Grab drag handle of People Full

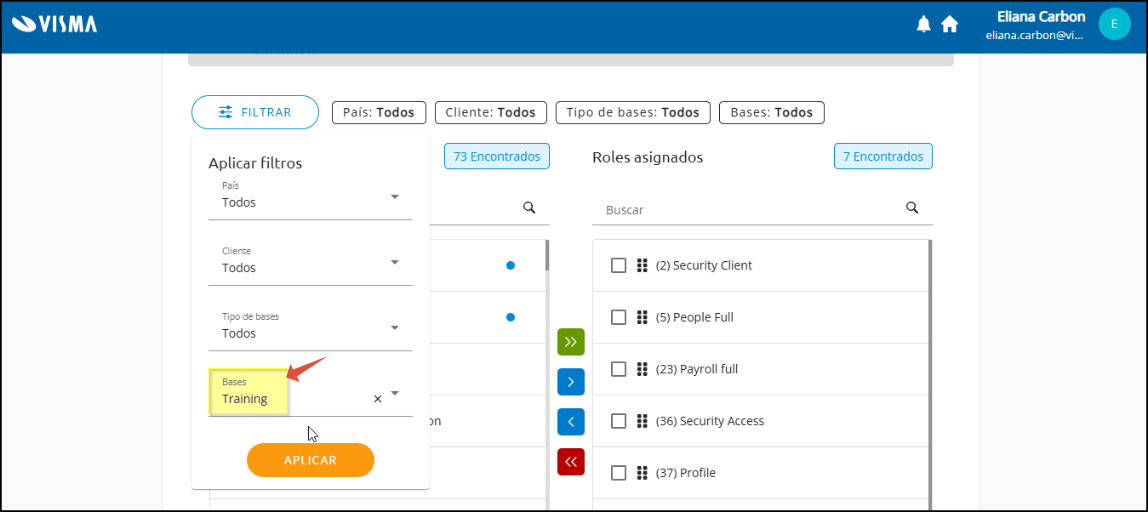coord(642,317)
